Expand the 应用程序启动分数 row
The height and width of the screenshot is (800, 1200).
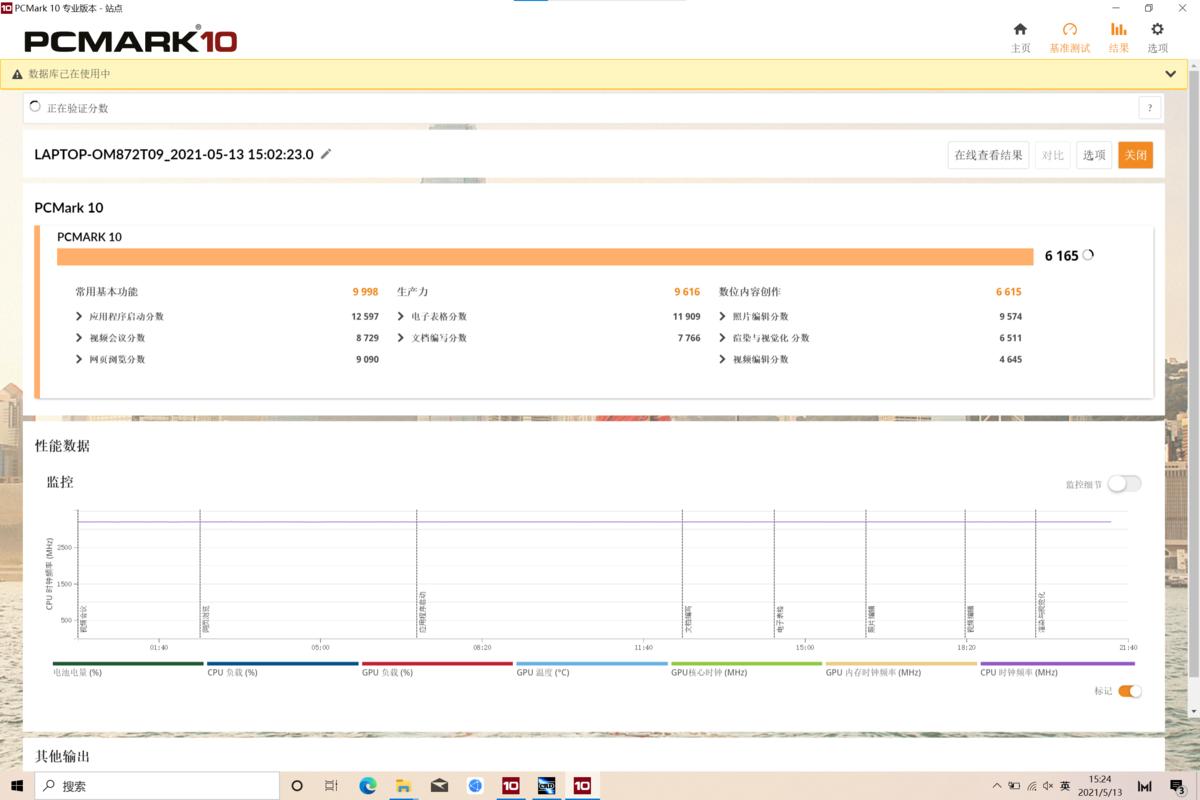pyautogui.click(x=79, y=317)
